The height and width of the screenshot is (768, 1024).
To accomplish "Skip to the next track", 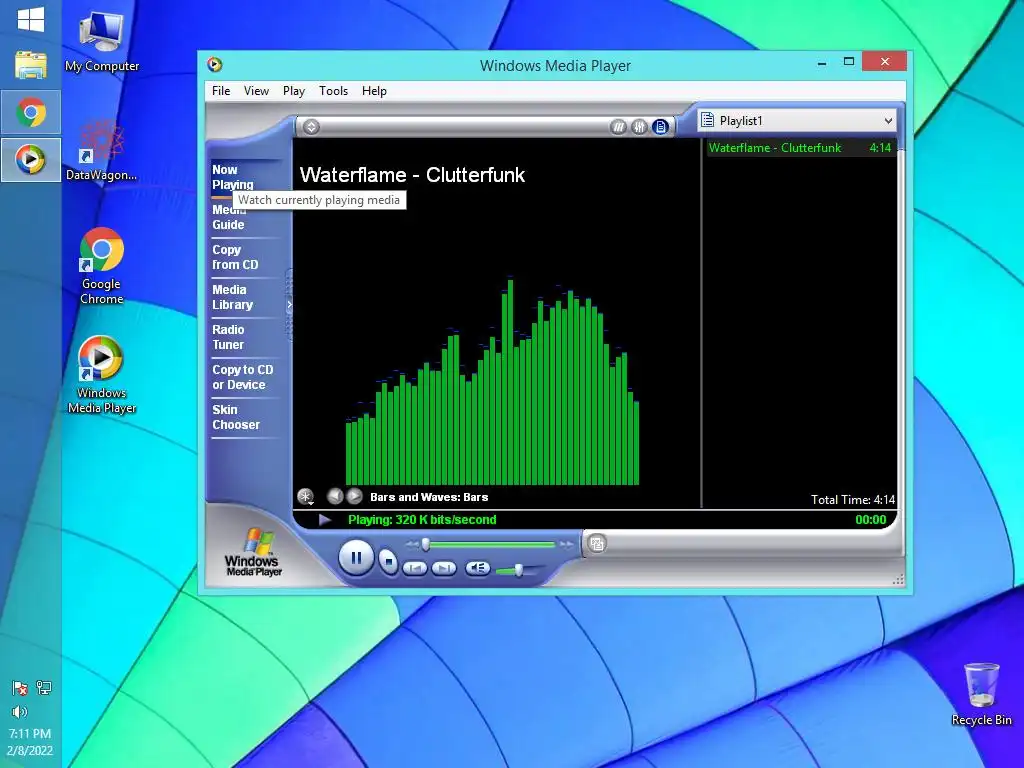I will coord(444,568).
